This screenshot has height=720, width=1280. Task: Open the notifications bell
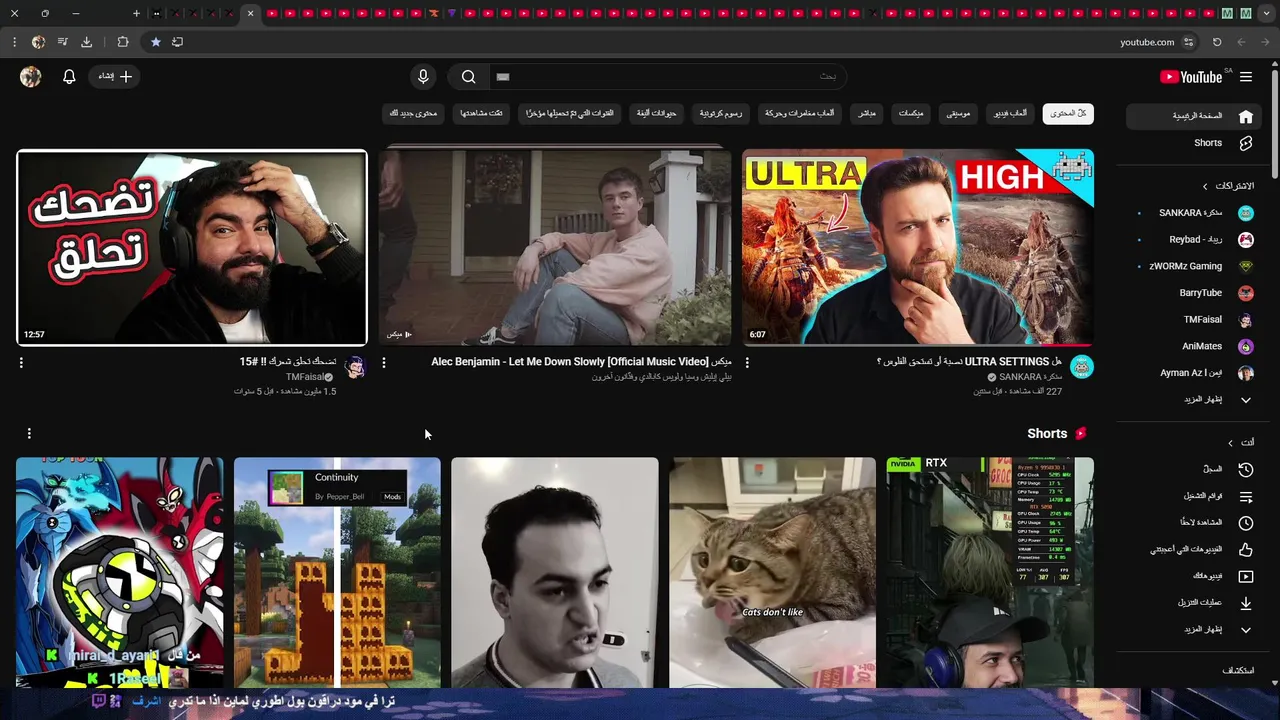(69, 77)
